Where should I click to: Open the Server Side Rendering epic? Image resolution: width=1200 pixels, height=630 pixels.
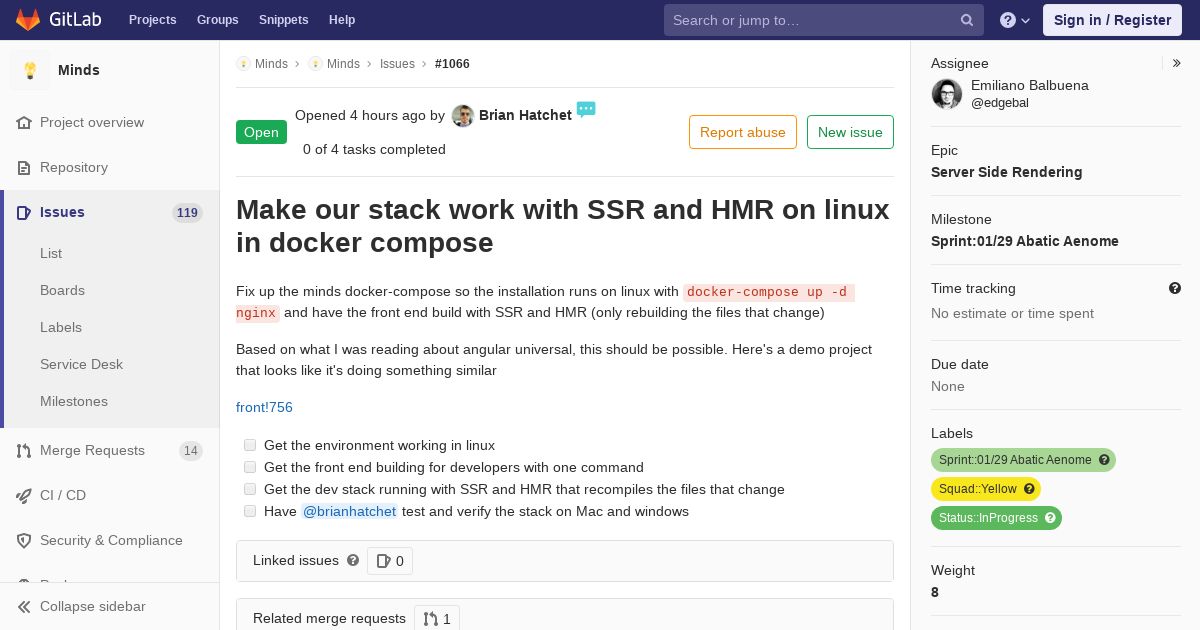click(x=1006, y=172)
